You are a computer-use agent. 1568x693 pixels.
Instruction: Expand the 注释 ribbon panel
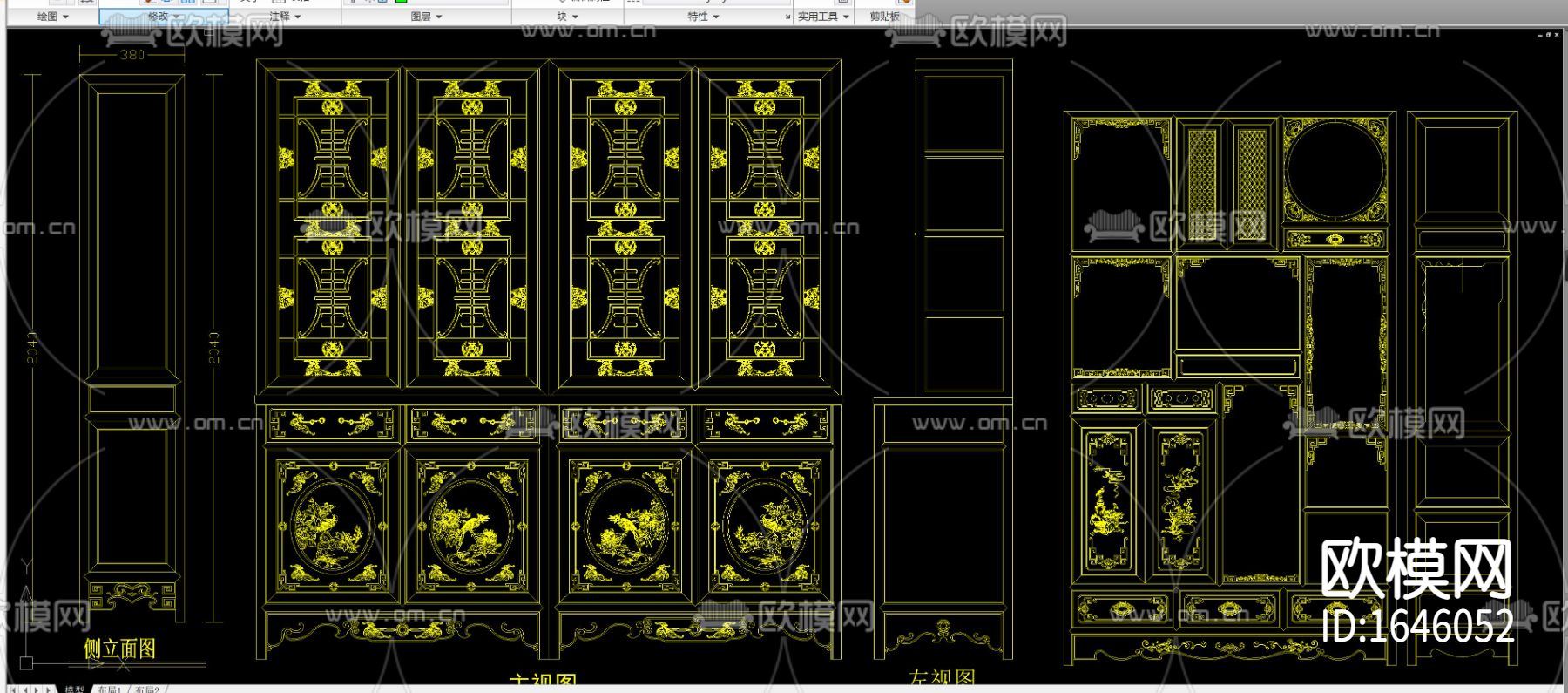(x=285, y=17)
